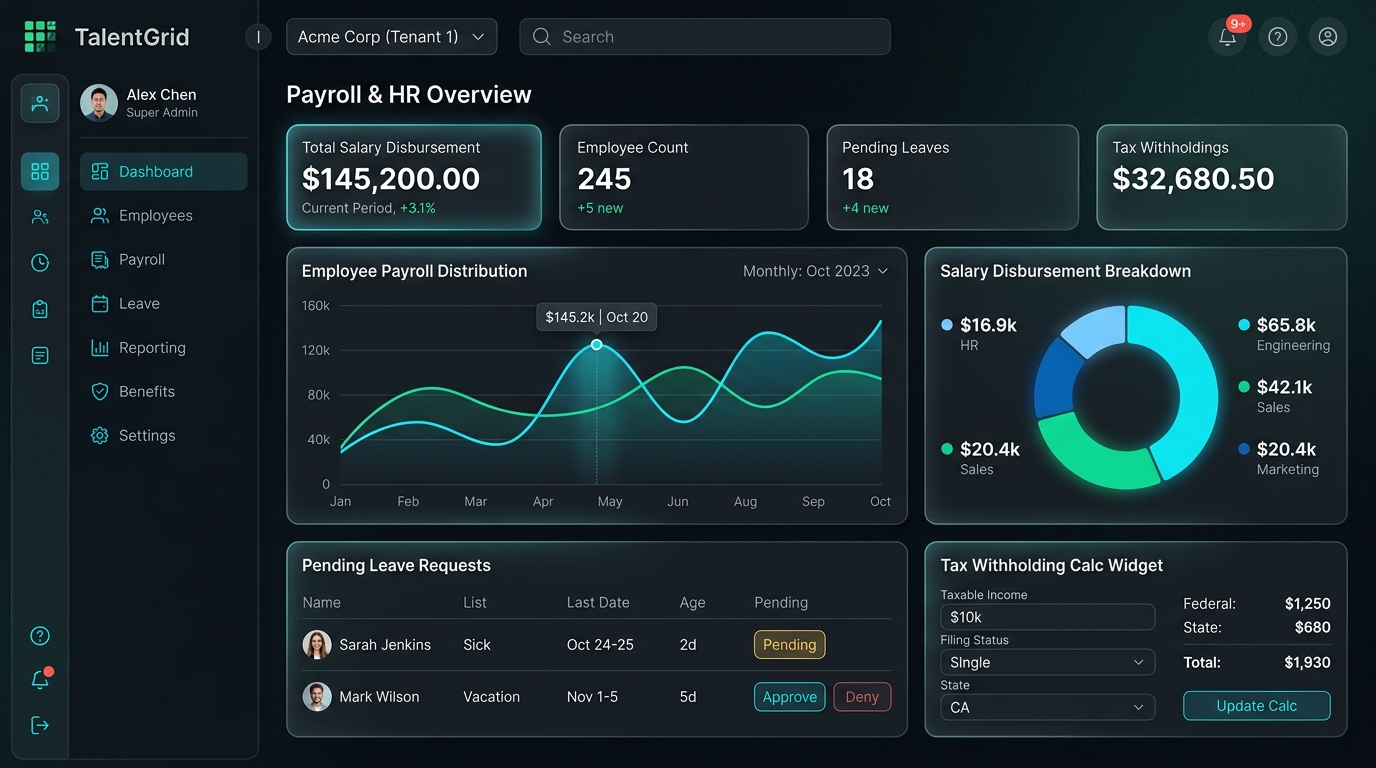Approve Mark Wilson's vacation request
The height and width of the screenshot is (768, 1376).
[x=790, y=697]
